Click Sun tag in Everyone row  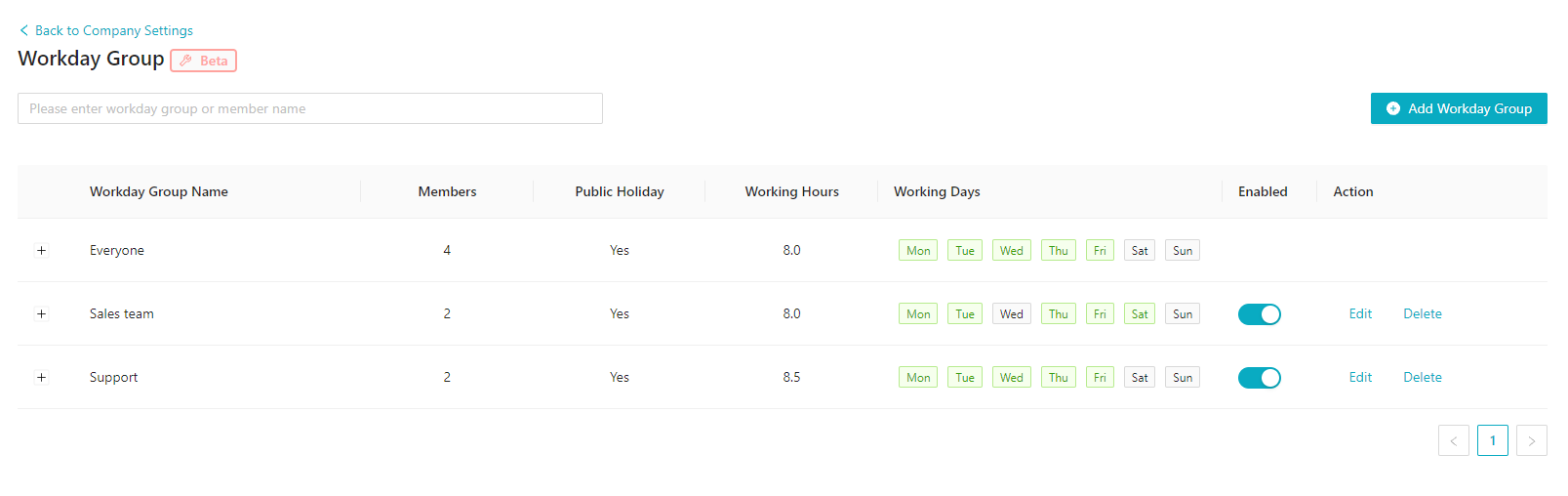pyautogui.click(x=1183, y=250)
